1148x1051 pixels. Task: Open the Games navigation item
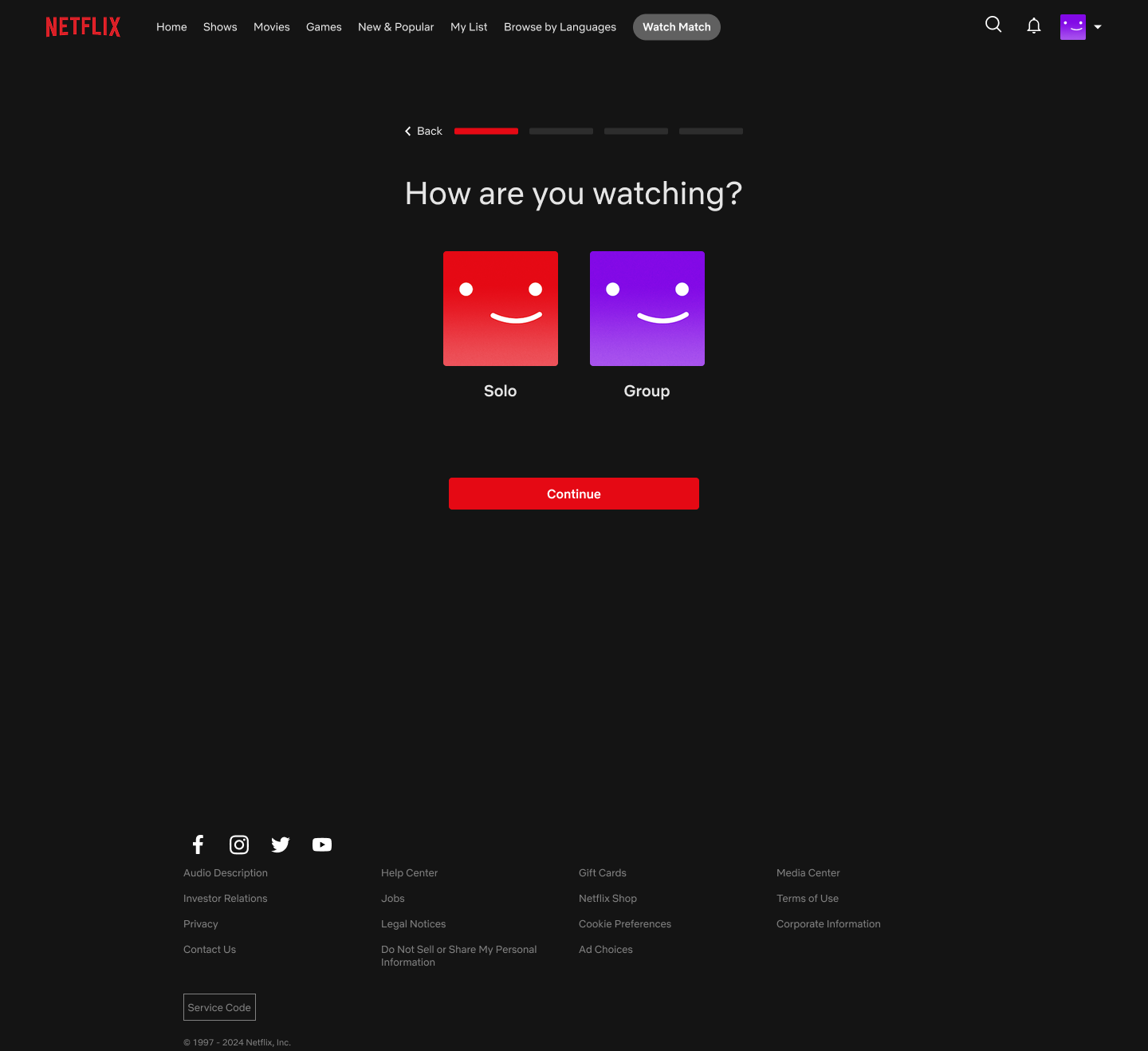point(324,27)
